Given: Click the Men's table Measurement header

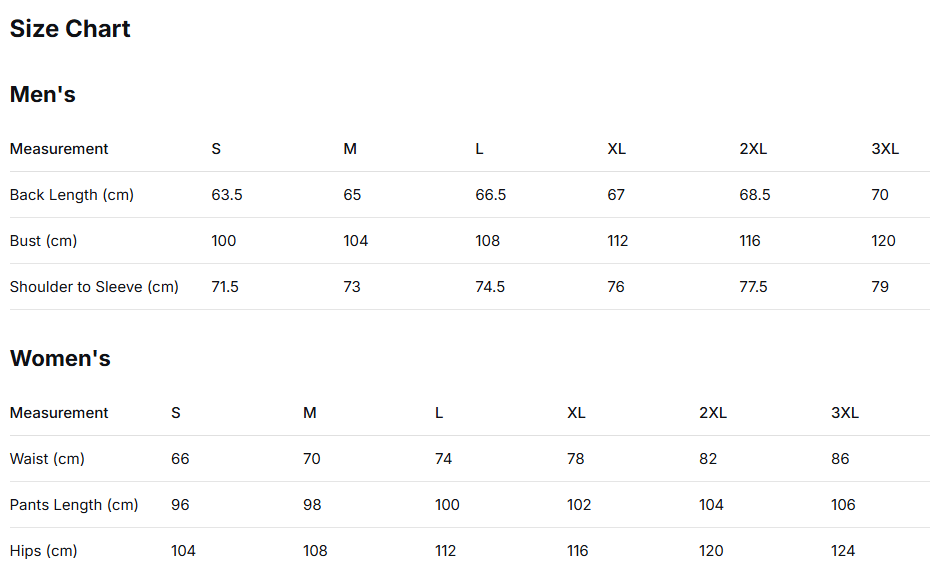Looking at the screenshot, I should point(59,149).
